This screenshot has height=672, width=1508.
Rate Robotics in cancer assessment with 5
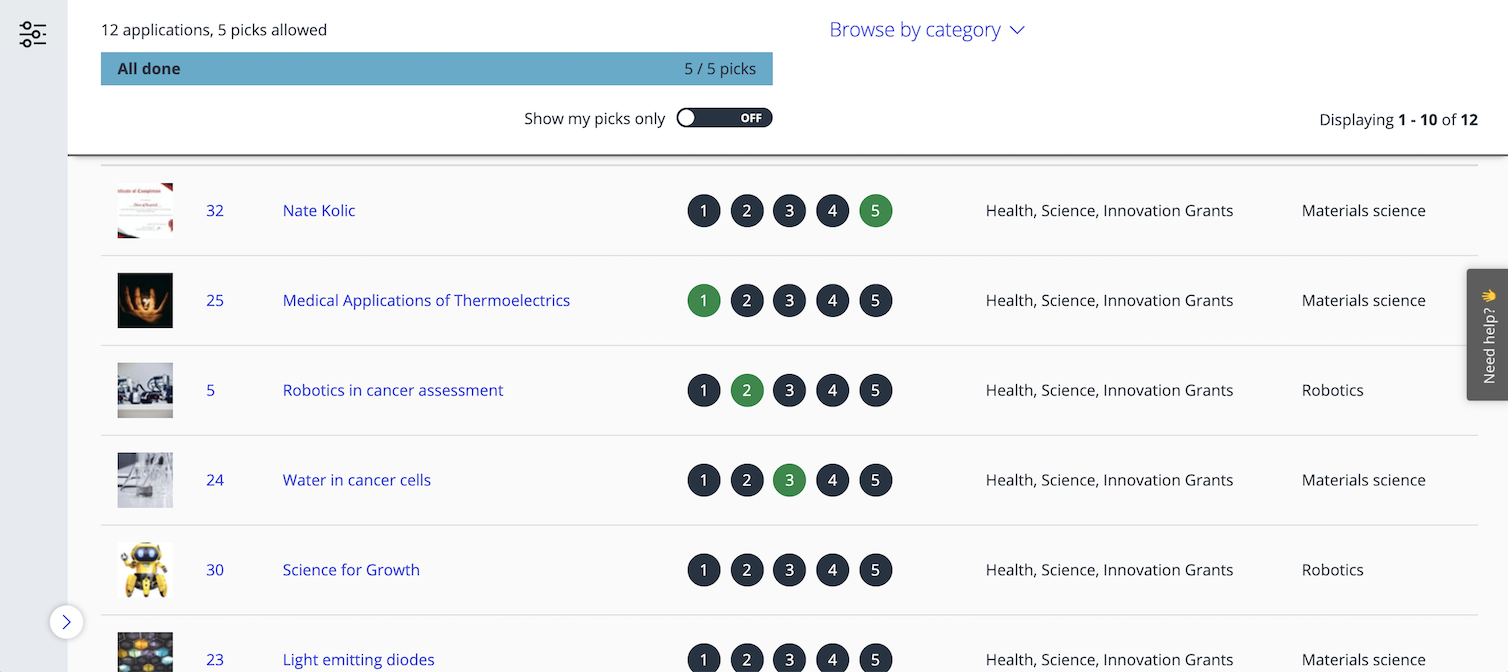[x=875, y=390]
